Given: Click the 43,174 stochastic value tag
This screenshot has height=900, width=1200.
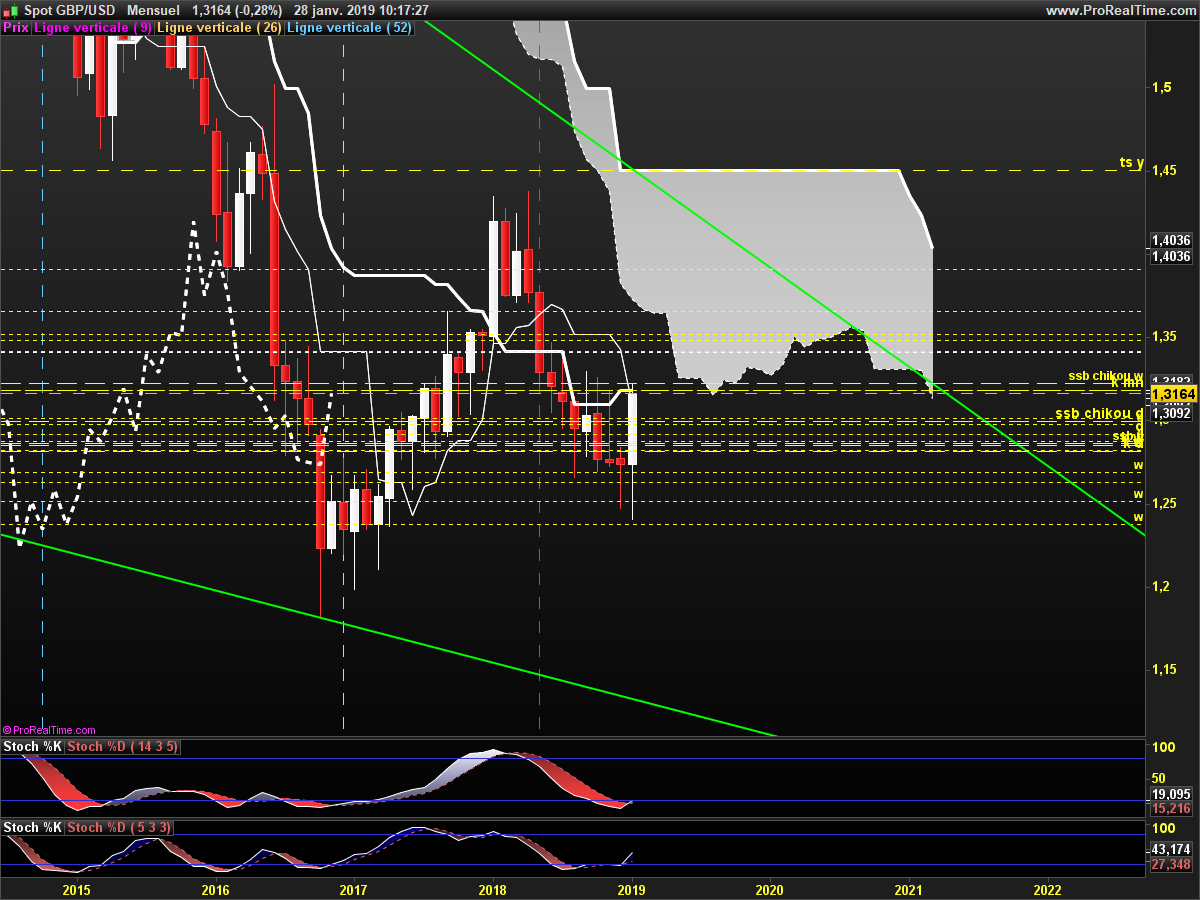Looking at the screenshot, I should 1171,849.
